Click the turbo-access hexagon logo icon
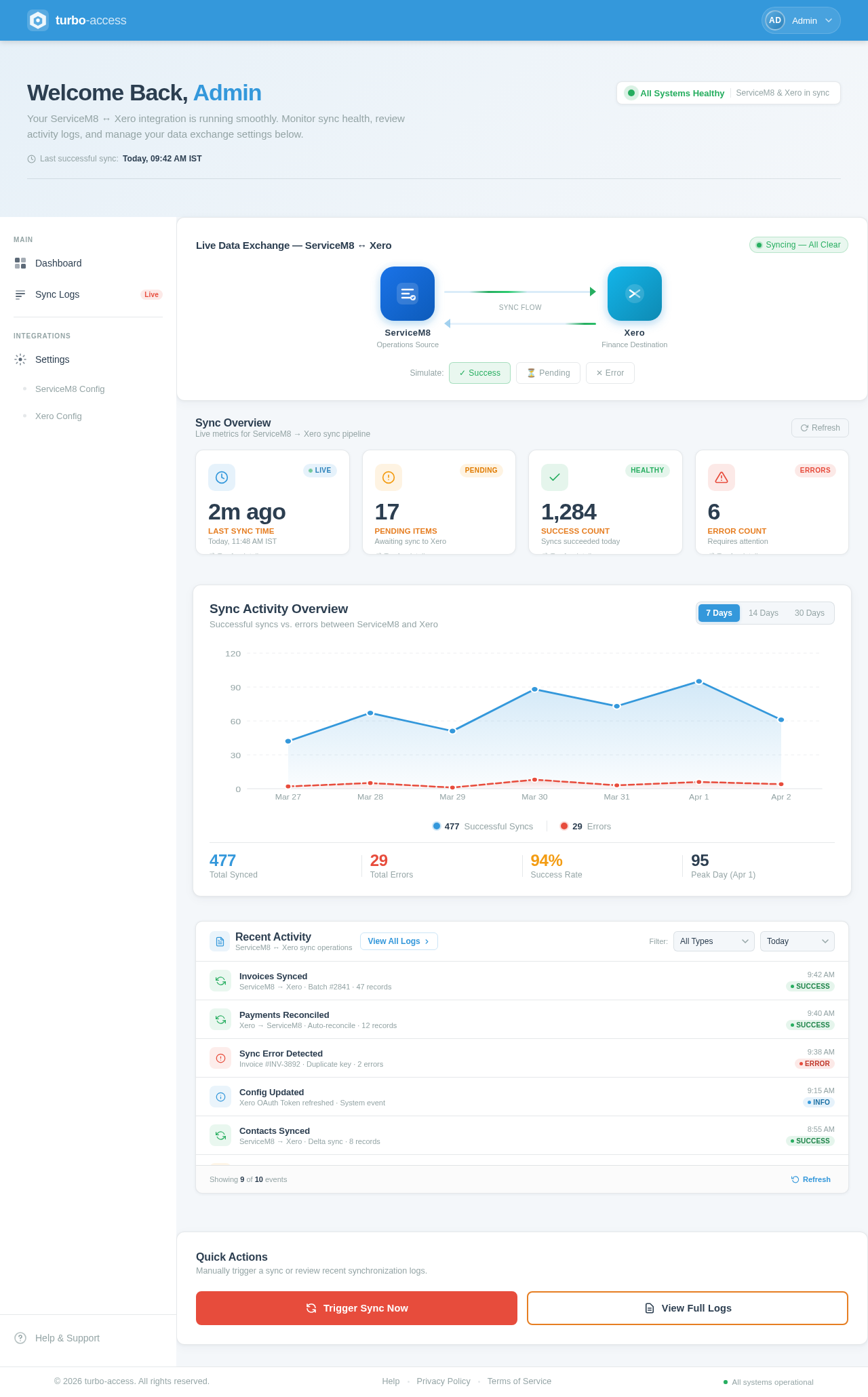This screenshot has height=1397, width=868. coord(38,20)
